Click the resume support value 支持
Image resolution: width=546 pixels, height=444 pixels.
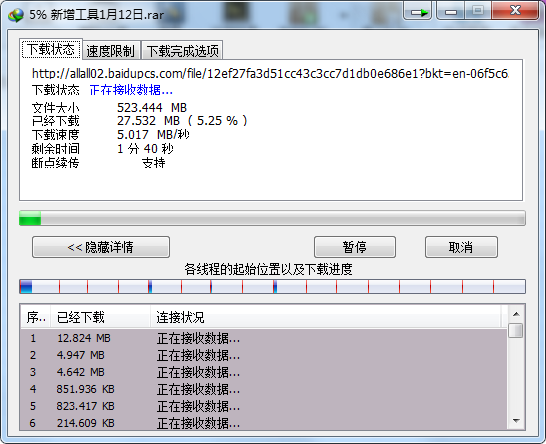(154, 163)
